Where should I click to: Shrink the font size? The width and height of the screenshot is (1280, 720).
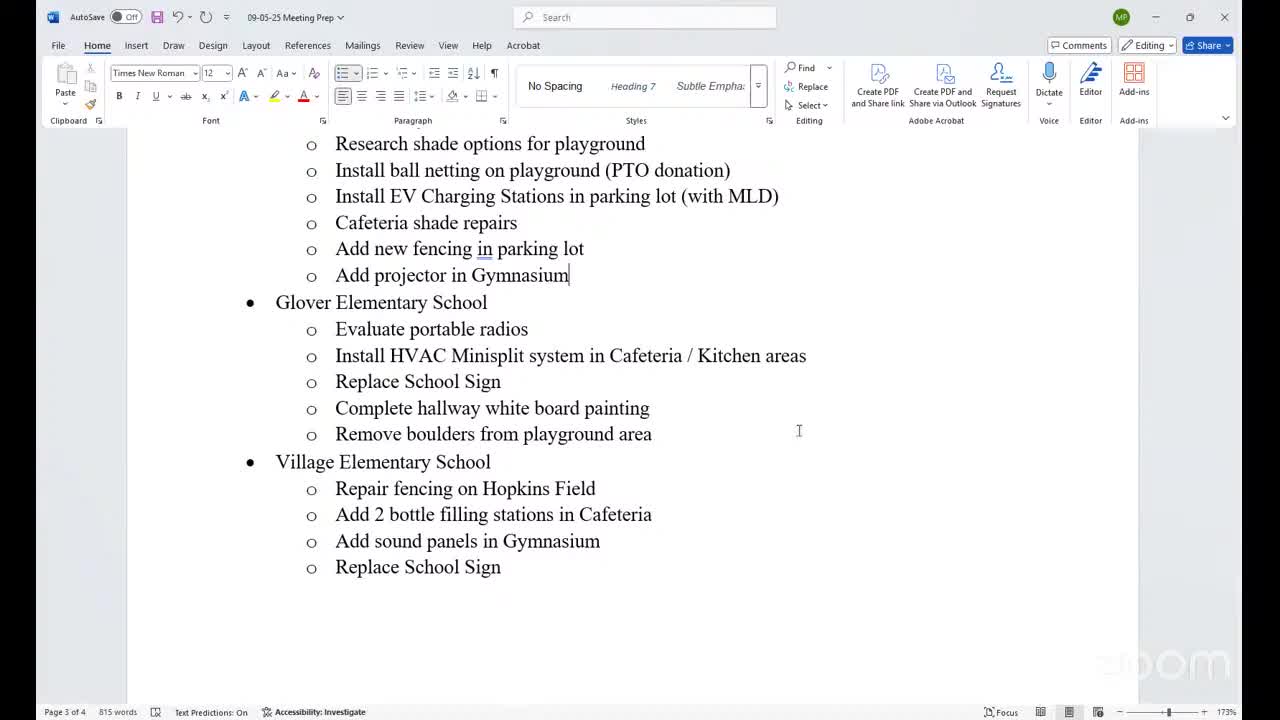point(260,73)
